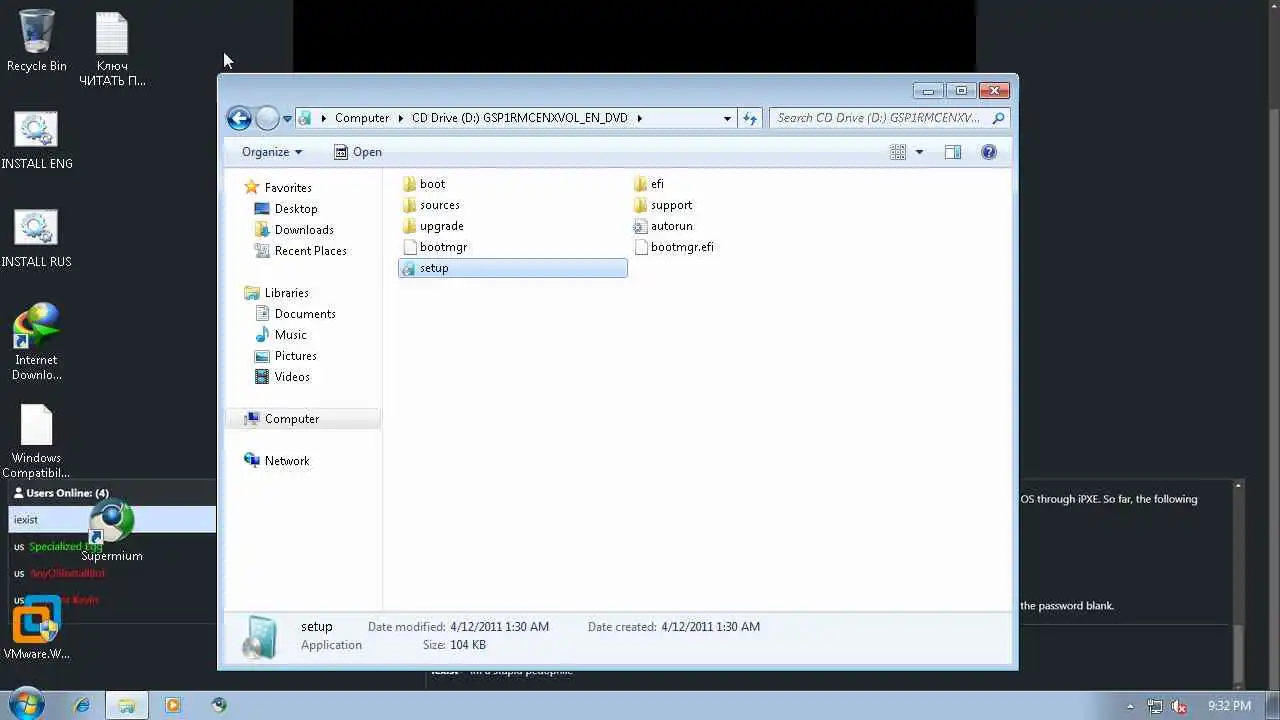Image resolution: width=1280 pixels, height=720 pixels.
Task: Select the support folder
Action: tap(663, 205)
